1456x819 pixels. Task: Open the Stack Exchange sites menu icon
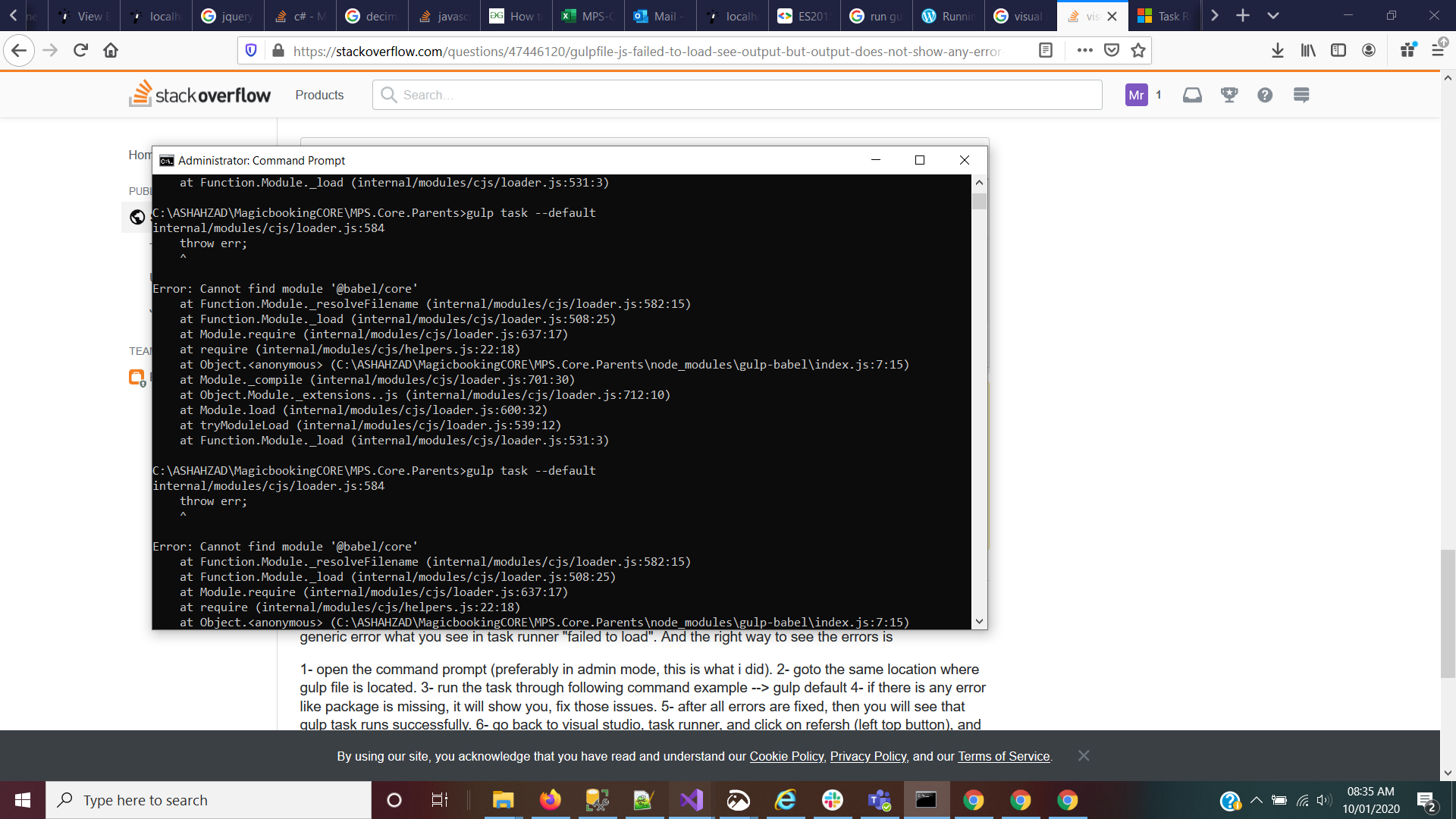coord(1301,95)
